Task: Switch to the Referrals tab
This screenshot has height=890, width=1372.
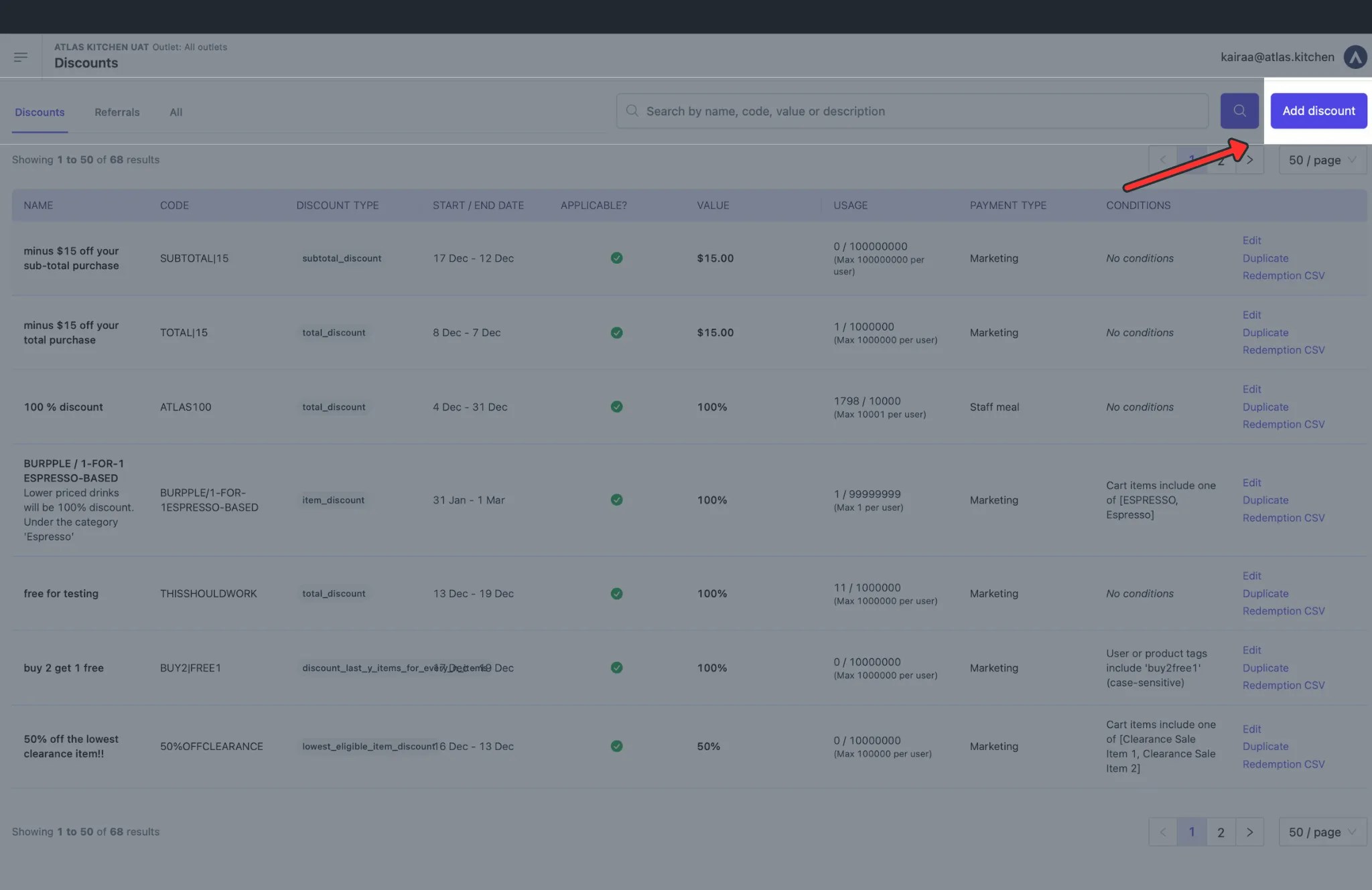Action: (117, 112)
